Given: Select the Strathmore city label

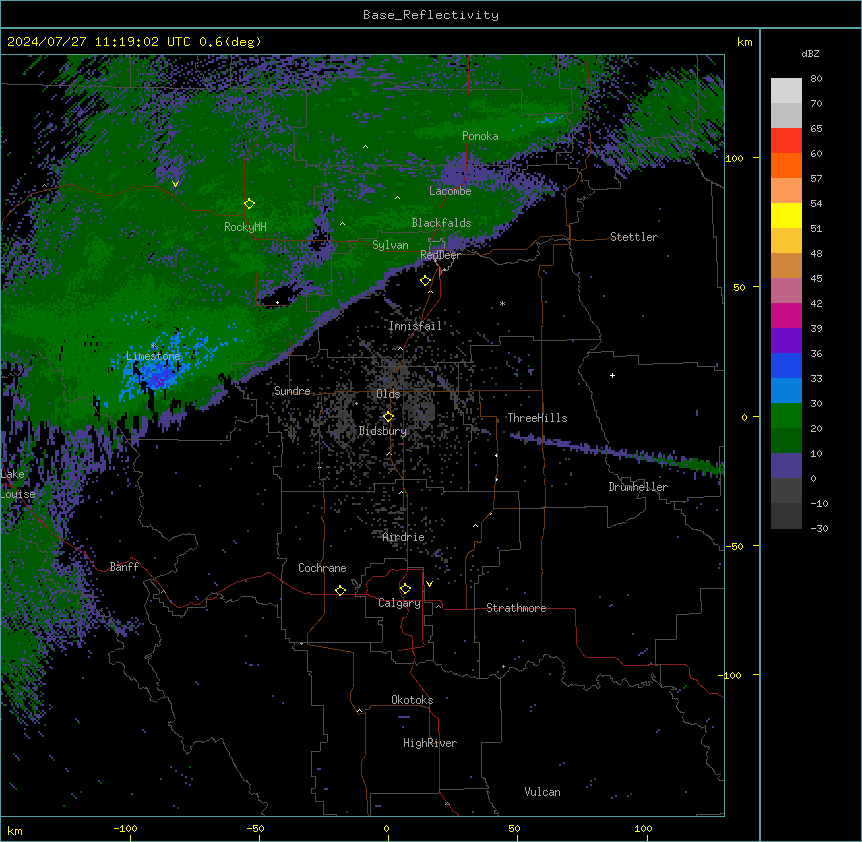Looking at the screenshot, I should click(516, 608).
